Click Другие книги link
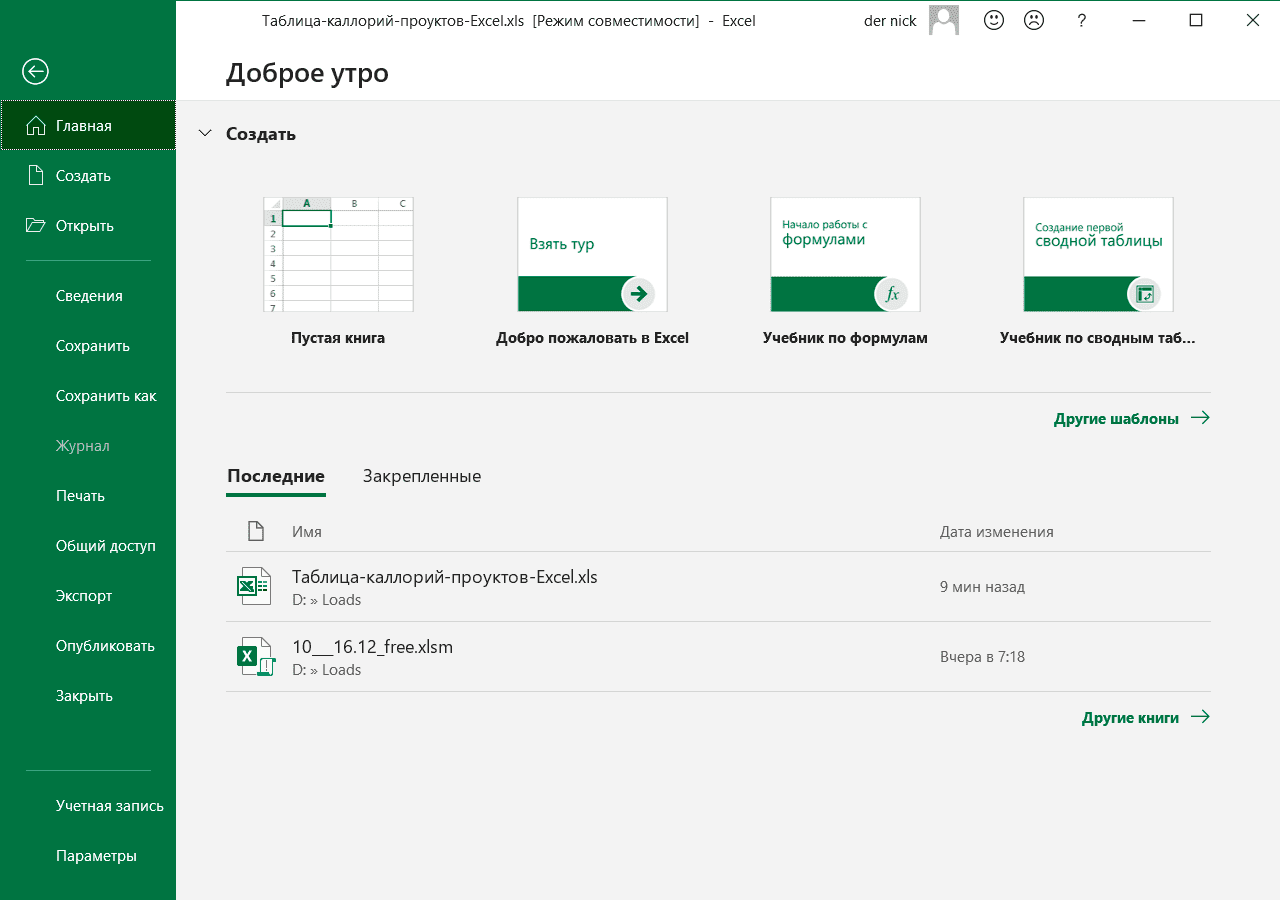This screenshot has width=1280, height=900. (x=1130, y=717)
